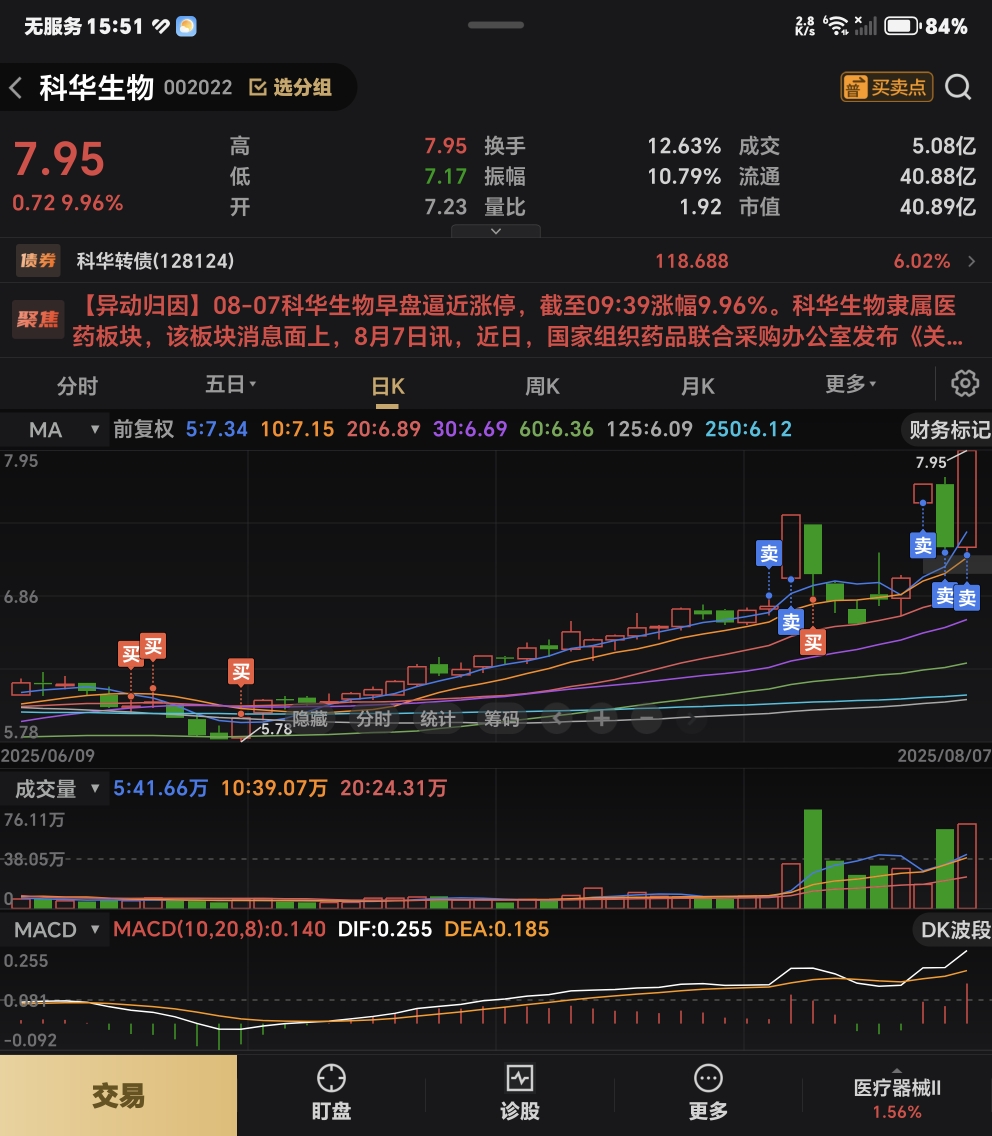Tap the MACD histogram latest red bar
Viewport: 992px width, 1136px height.
coord(967,1003)
